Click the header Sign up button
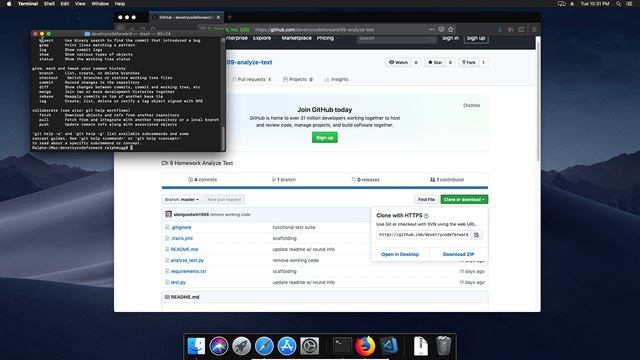The width and height of the screenshot is (640, 360). (x=476, y=38)
